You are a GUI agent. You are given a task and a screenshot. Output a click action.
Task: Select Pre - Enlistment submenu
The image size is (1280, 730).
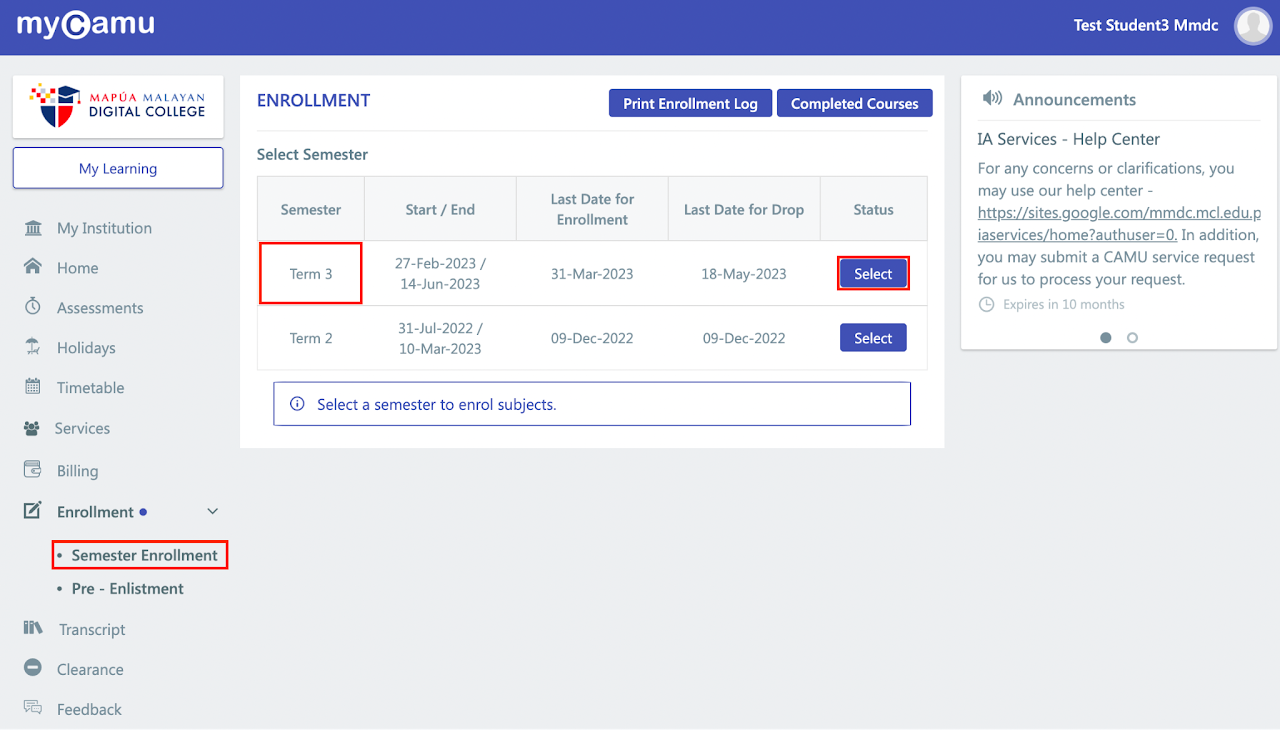click(127, 589)
